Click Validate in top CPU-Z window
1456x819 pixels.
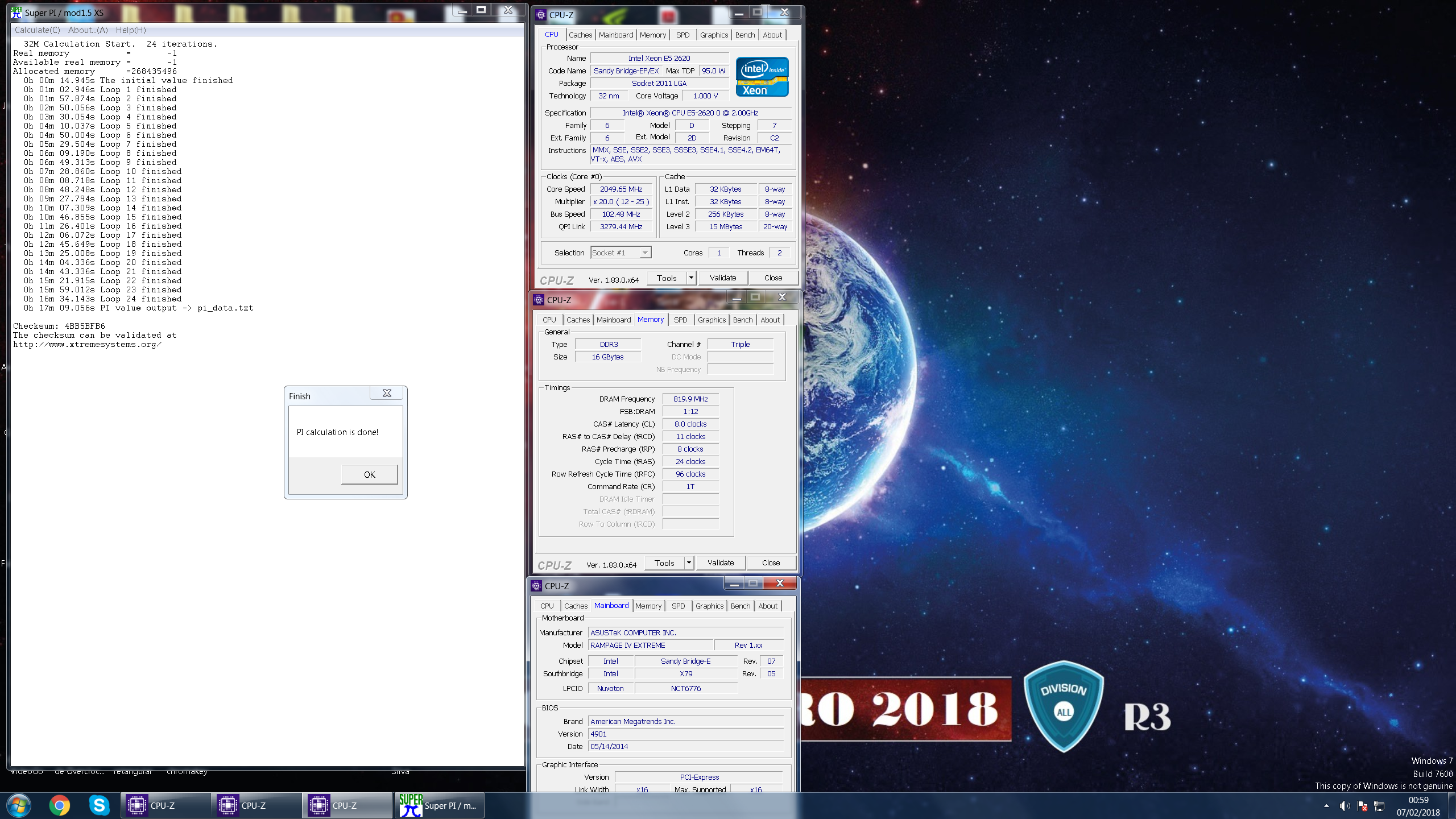click(x=723, y=278)
